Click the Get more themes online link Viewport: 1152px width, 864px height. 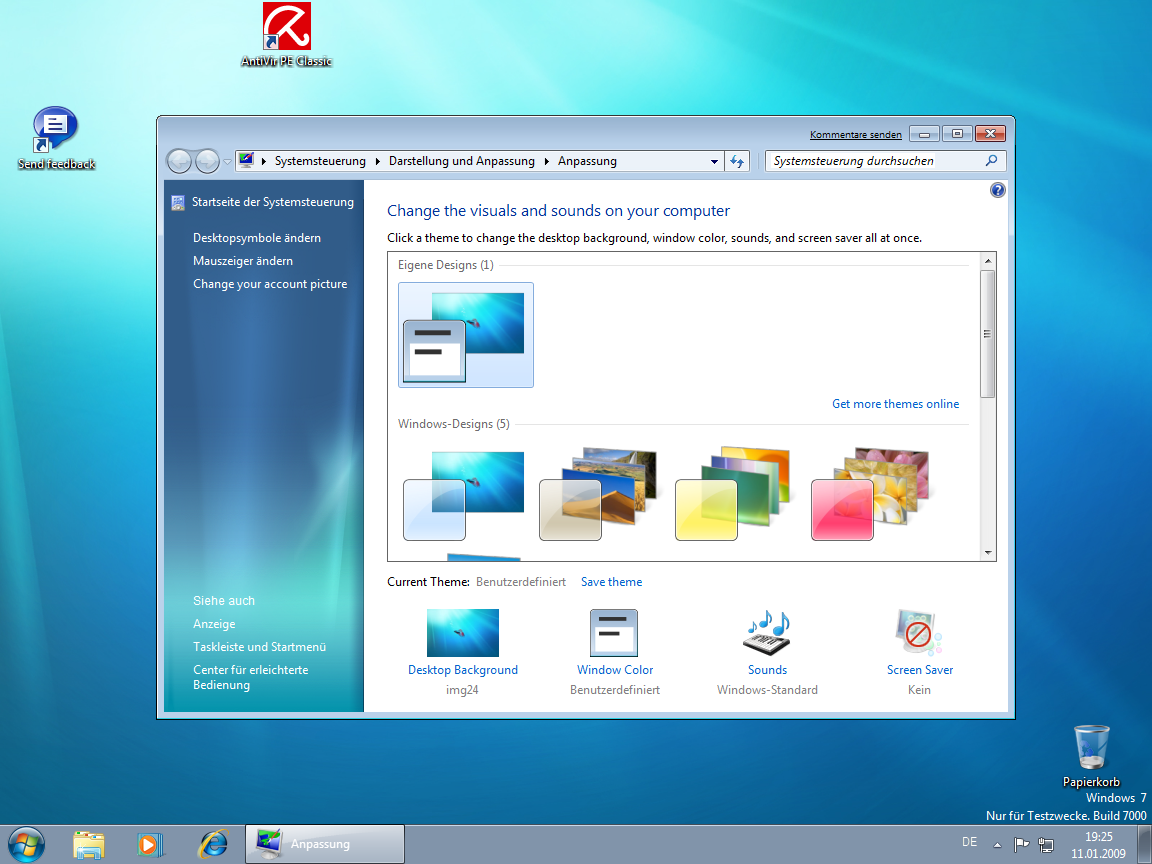(x=895, y=404)
